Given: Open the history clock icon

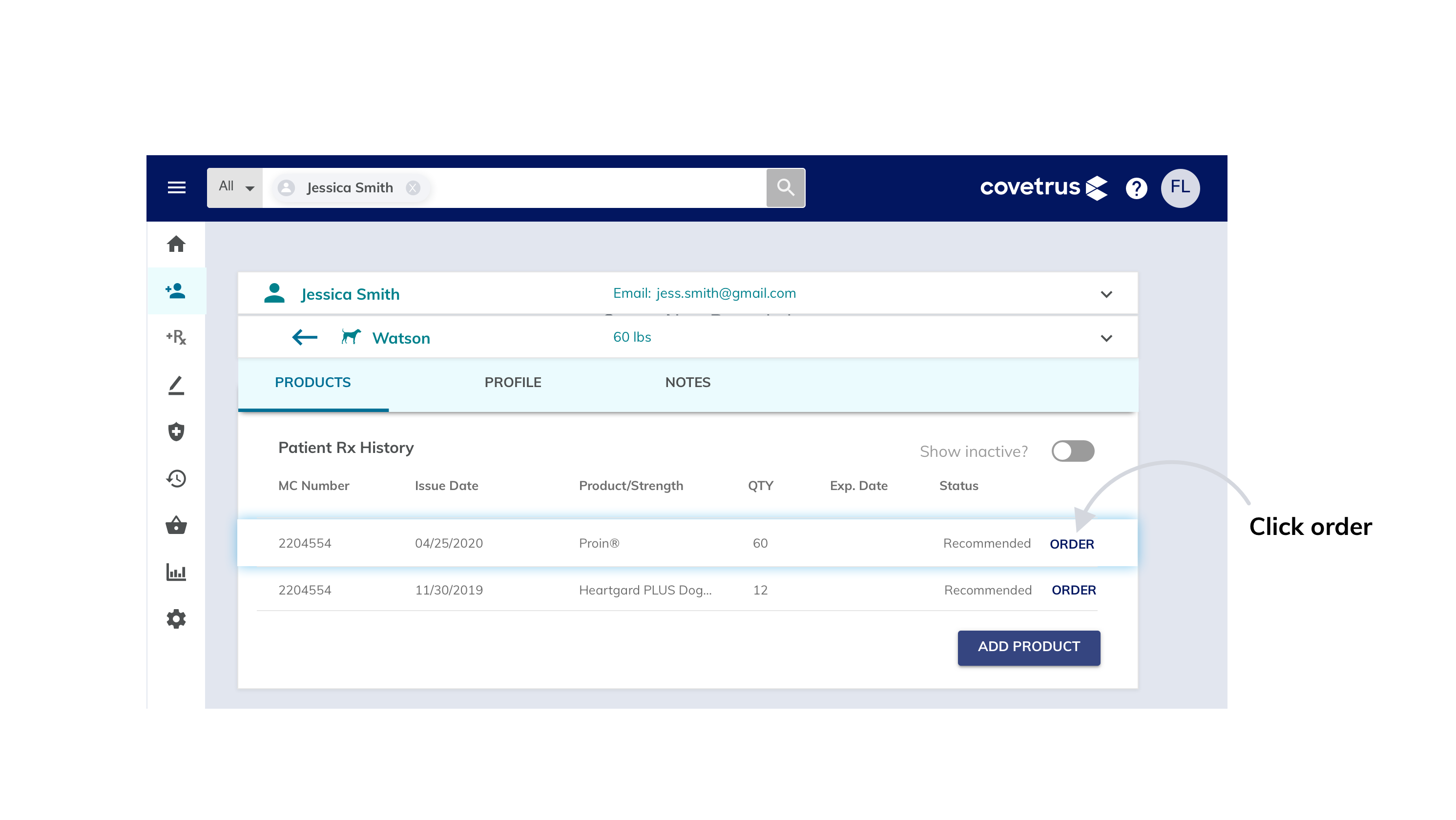Looking at the screenshot, I should click(176, 479).
